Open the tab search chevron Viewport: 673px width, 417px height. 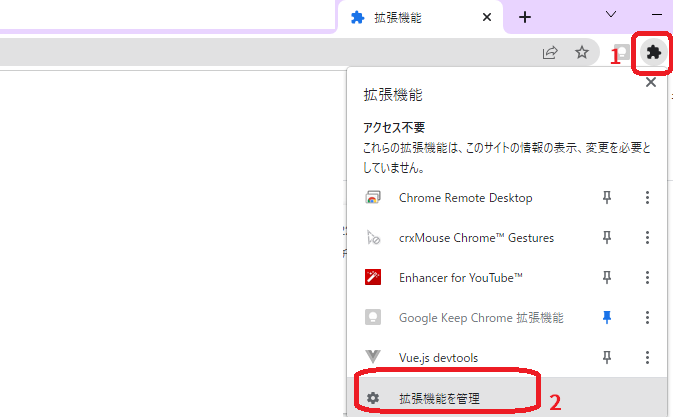click(x=611, y=14)
